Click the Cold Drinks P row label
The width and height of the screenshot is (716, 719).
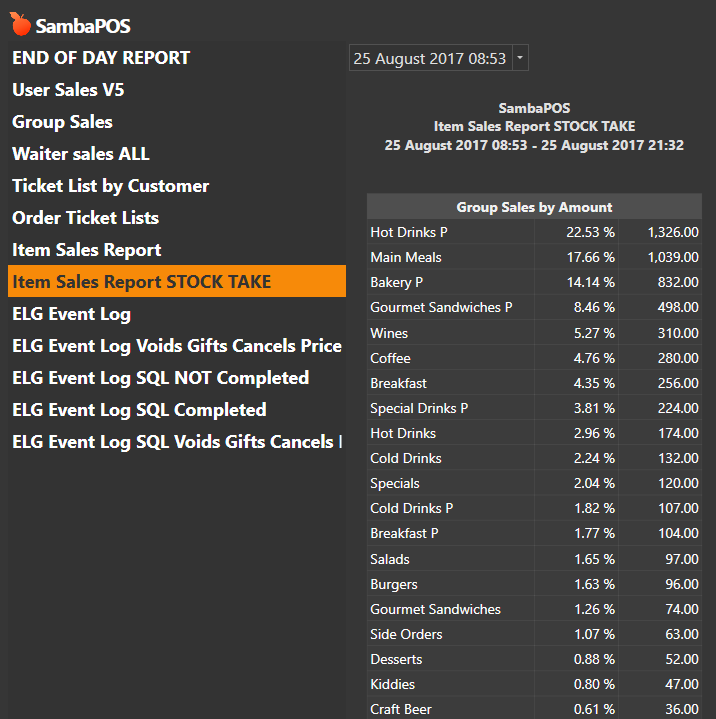click(x=412, y=509)
